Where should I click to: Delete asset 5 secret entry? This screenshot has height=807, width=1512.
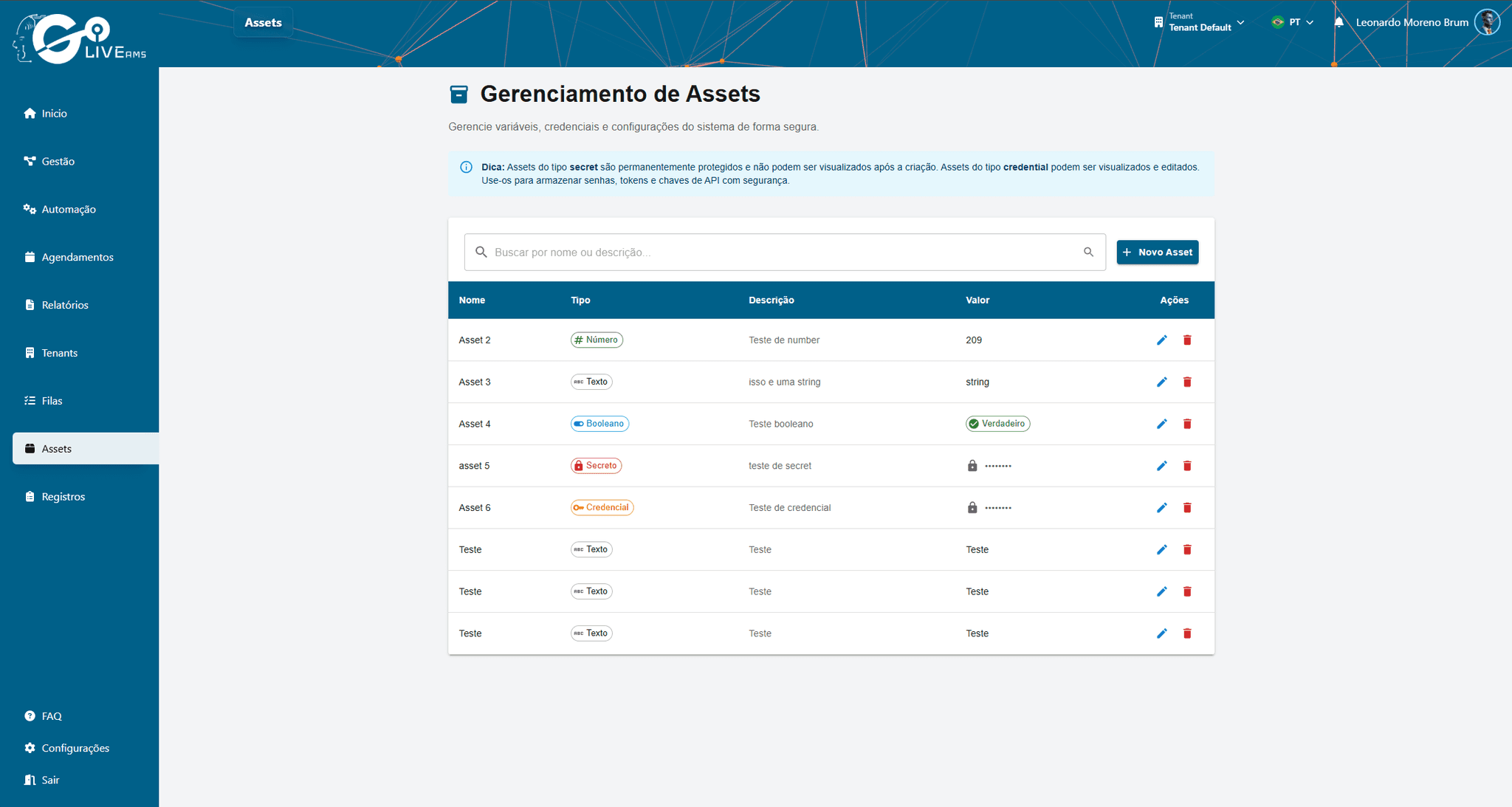[1187, 466]
